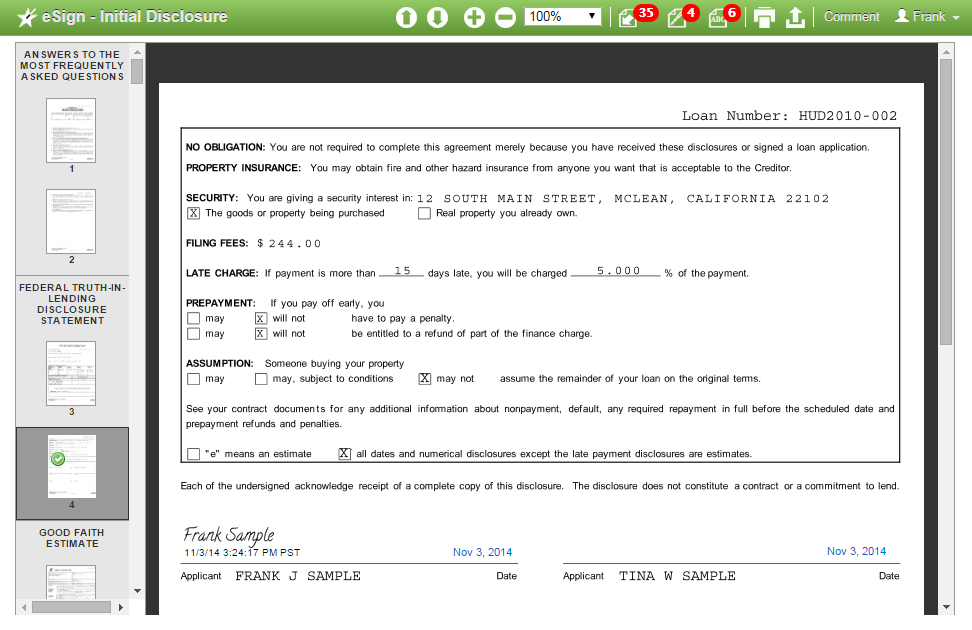Go to the next page with the down arrow

(438, 17)
